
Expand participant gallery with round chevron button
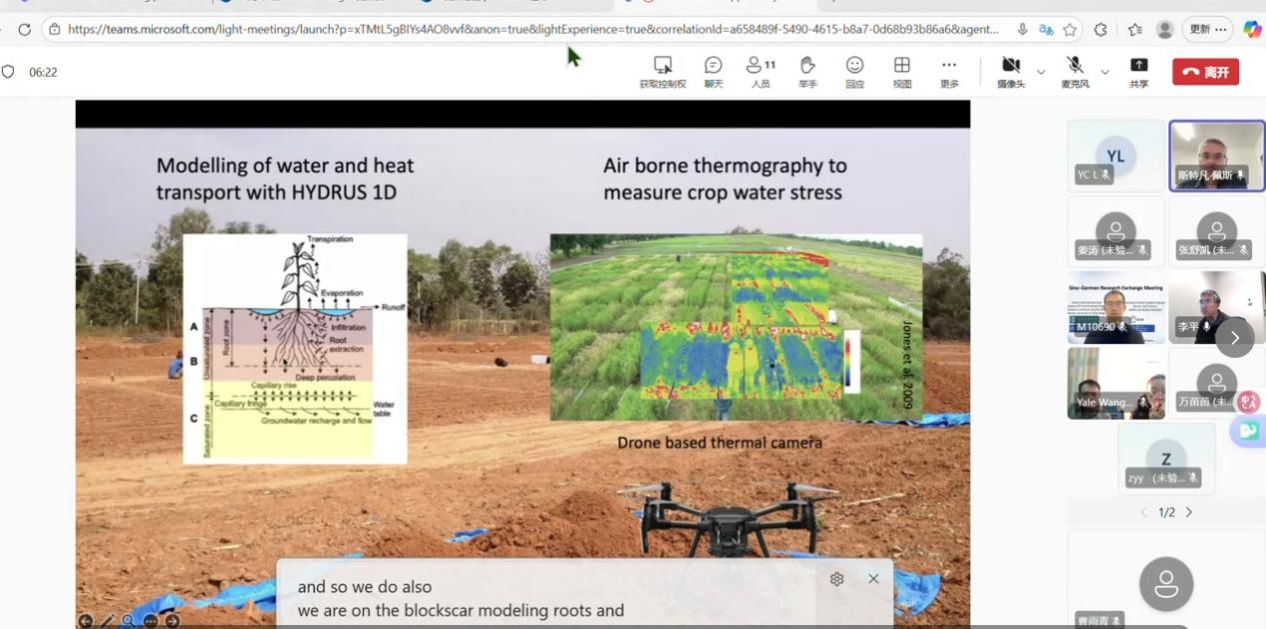point(1234,338)
